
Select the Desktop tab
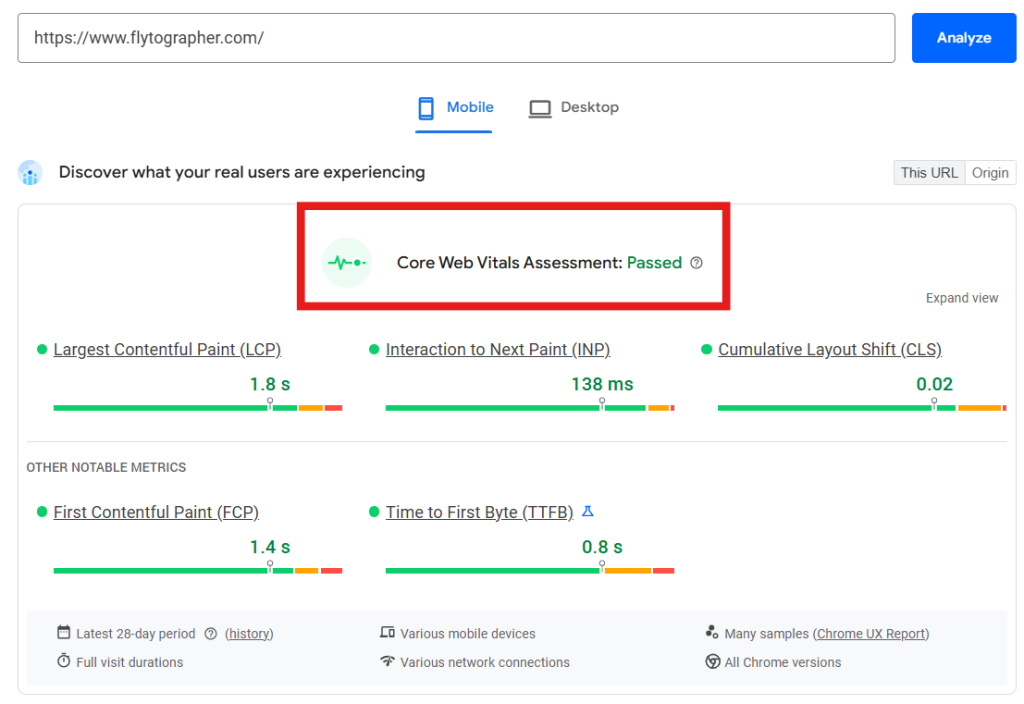pos(589,107)
